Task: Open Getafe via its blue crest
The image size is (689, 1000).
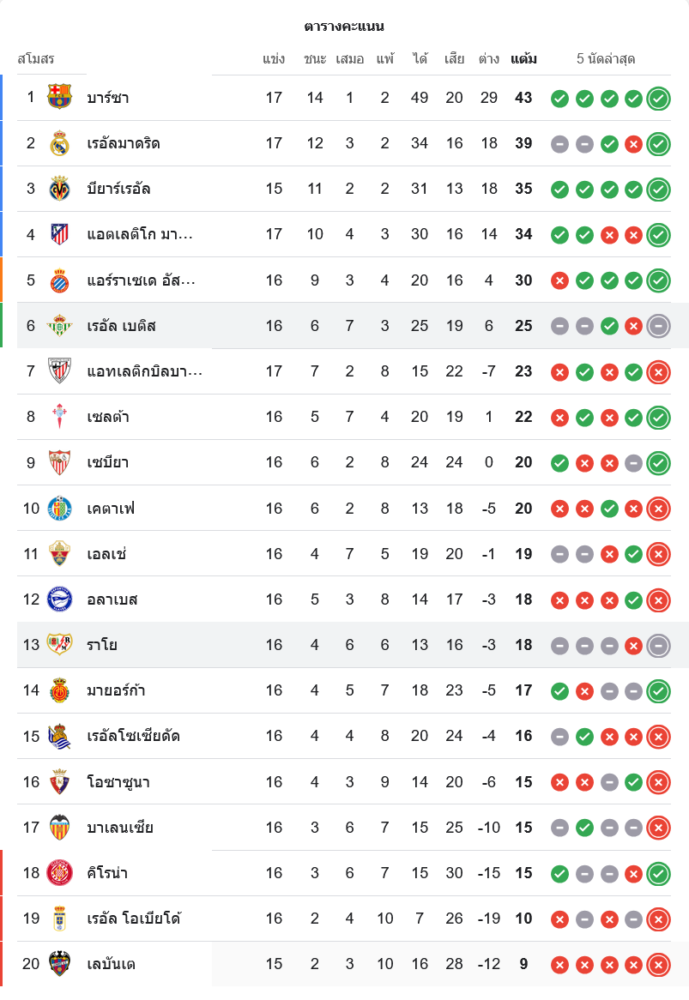Action: [60, 508]
